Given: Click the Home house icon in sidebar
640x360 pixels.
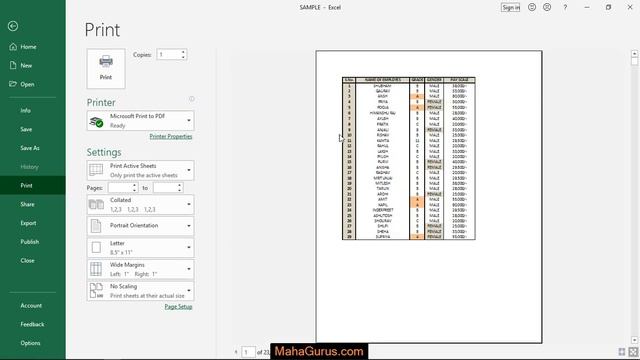Looking at the screenshot, I should [x=13, y=47].
